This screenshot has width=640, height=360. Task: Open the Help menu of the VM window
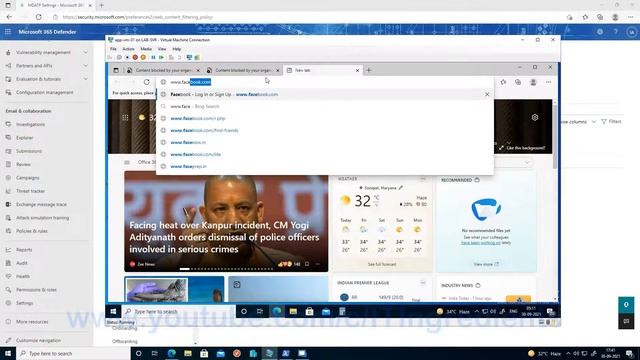177,49
